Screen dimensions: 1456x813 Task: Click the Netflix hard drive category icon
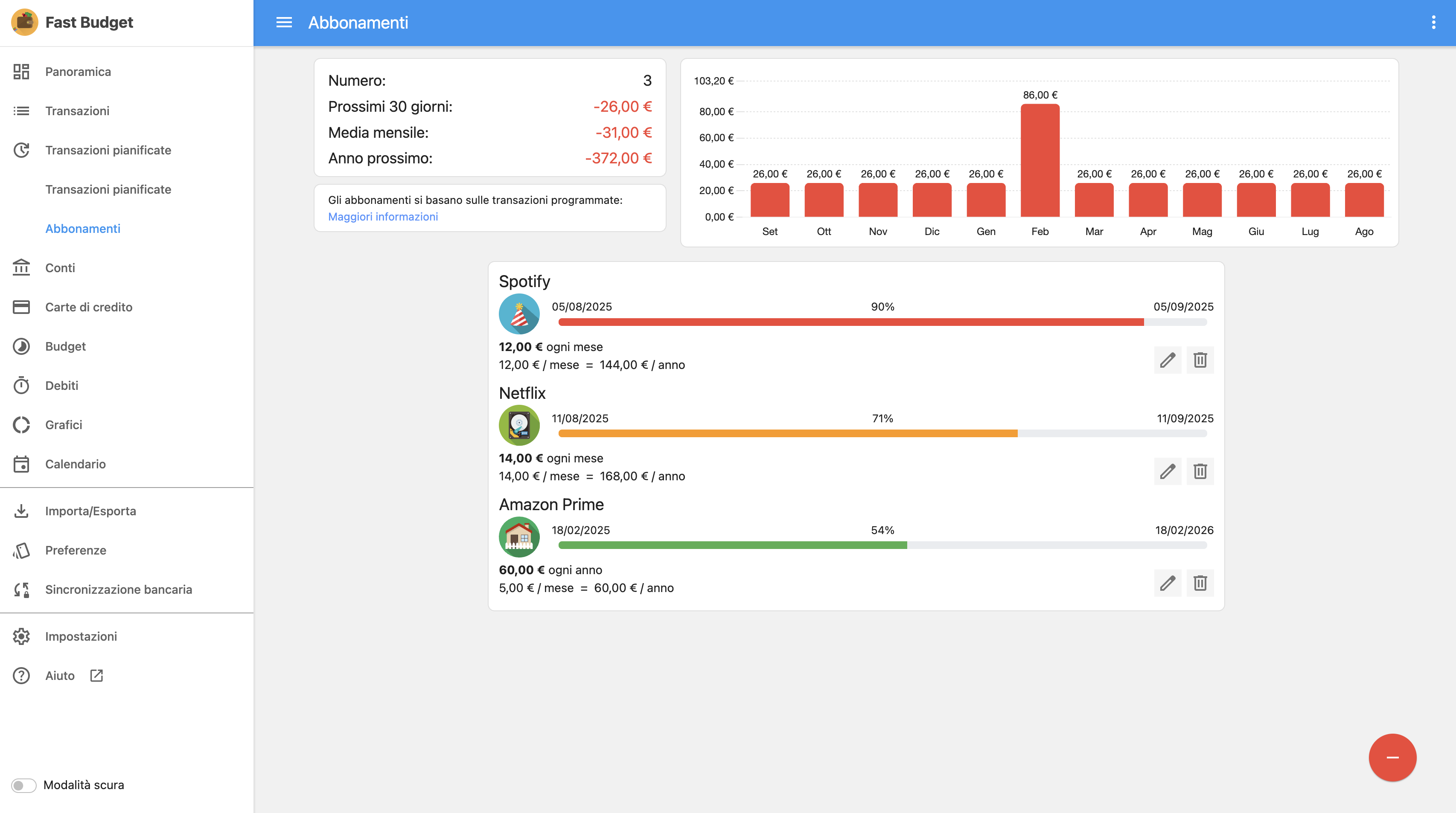(x=519, y=425)
